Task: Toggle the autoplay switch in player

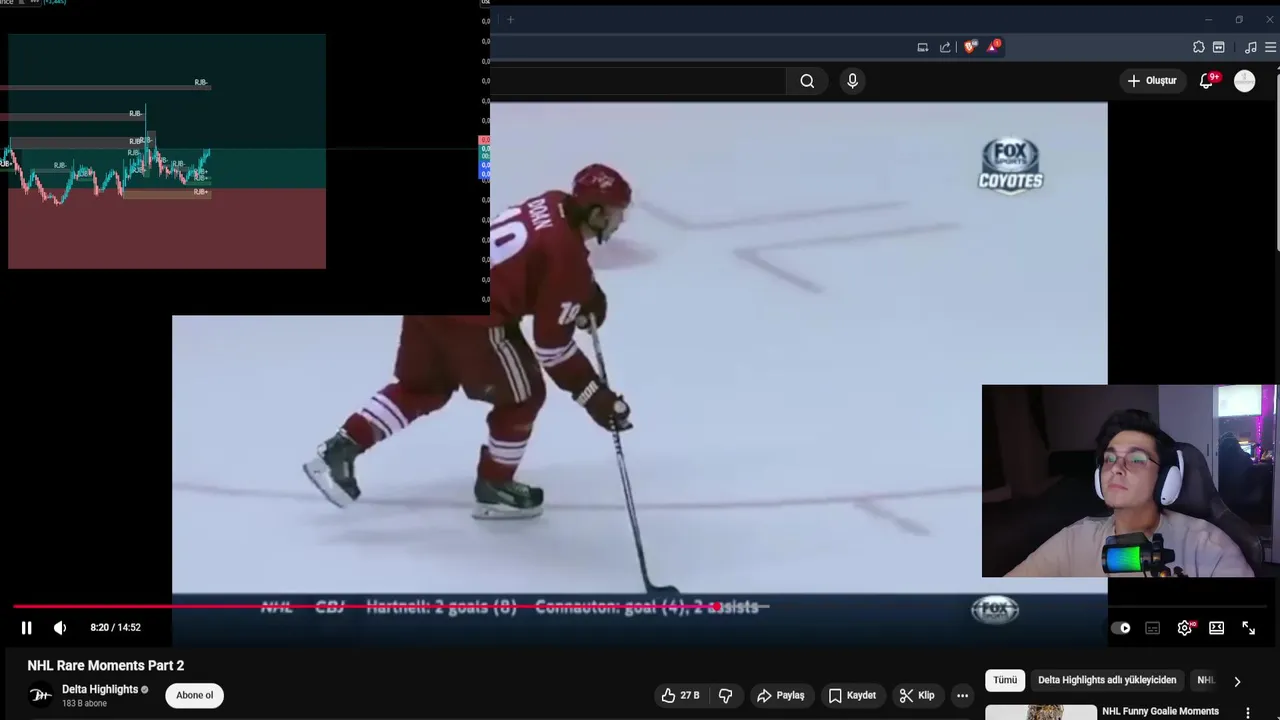Action: pyautogui.click(x=1121, y=628)
